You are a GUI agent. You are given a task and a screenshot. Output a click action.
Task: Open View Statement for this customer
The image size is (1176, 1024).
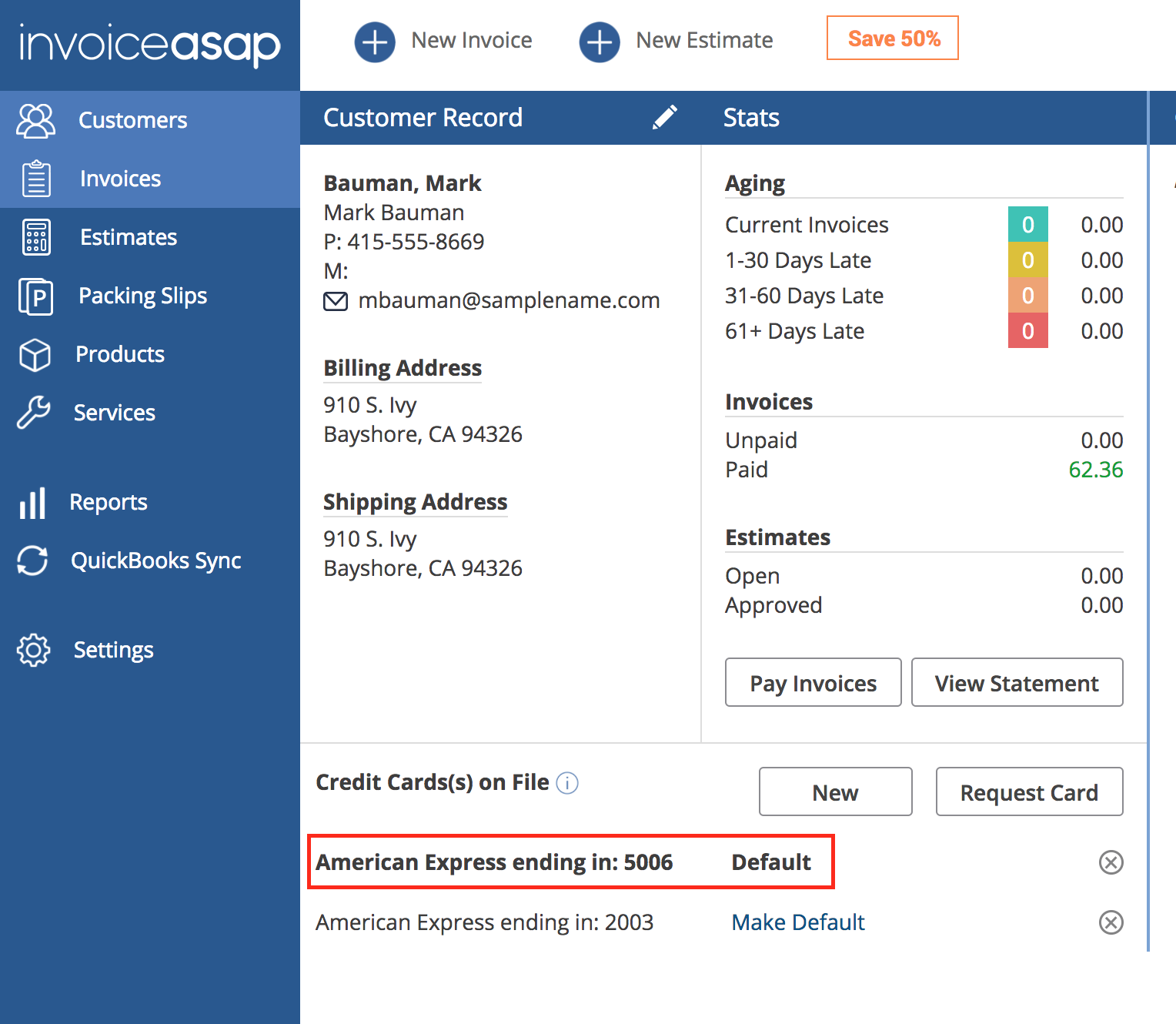[1017, 683]
